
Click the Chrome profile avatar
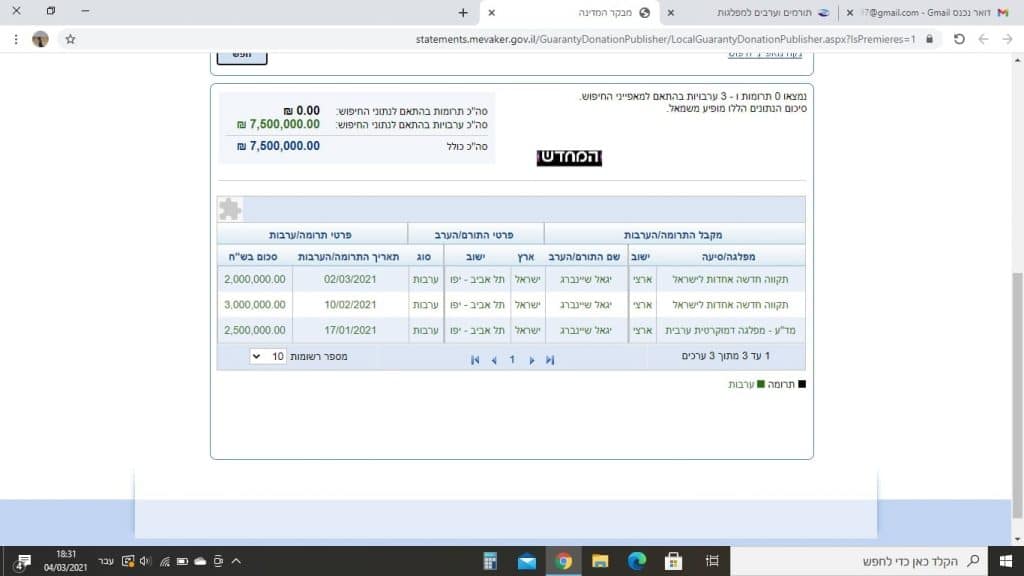click(40, 39)
